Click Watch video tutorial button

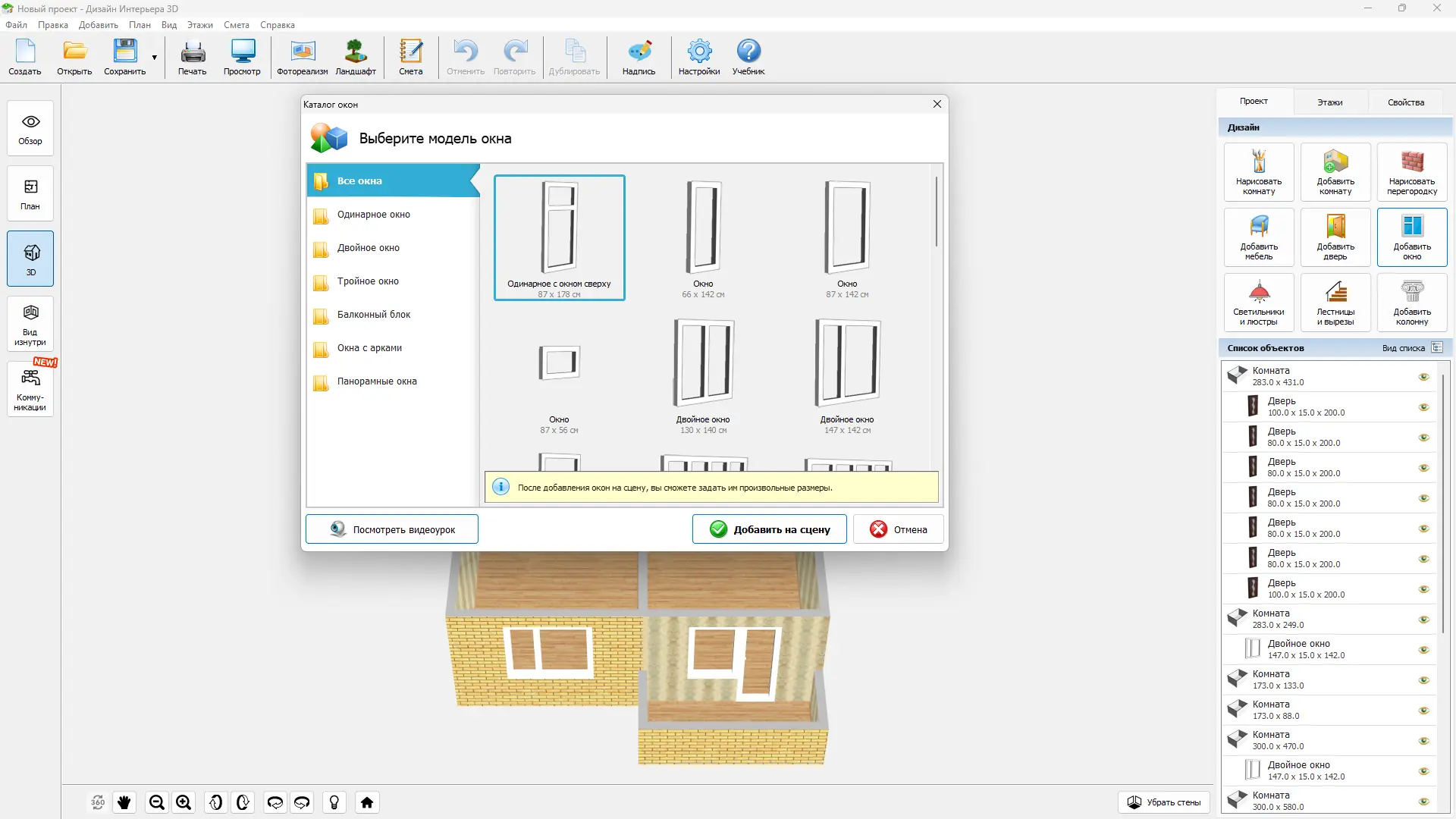point(391,529)
